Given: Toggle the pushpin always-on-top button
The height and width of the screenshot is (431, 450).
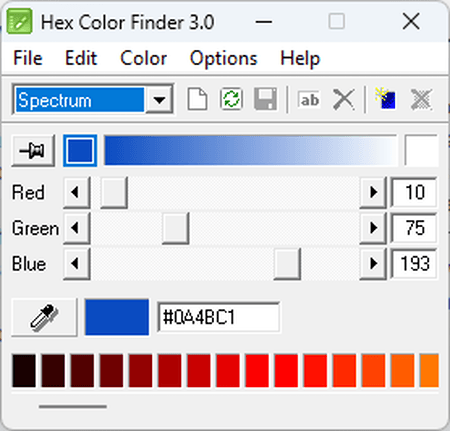Looking at the screenshot, I should click(33, 150).
